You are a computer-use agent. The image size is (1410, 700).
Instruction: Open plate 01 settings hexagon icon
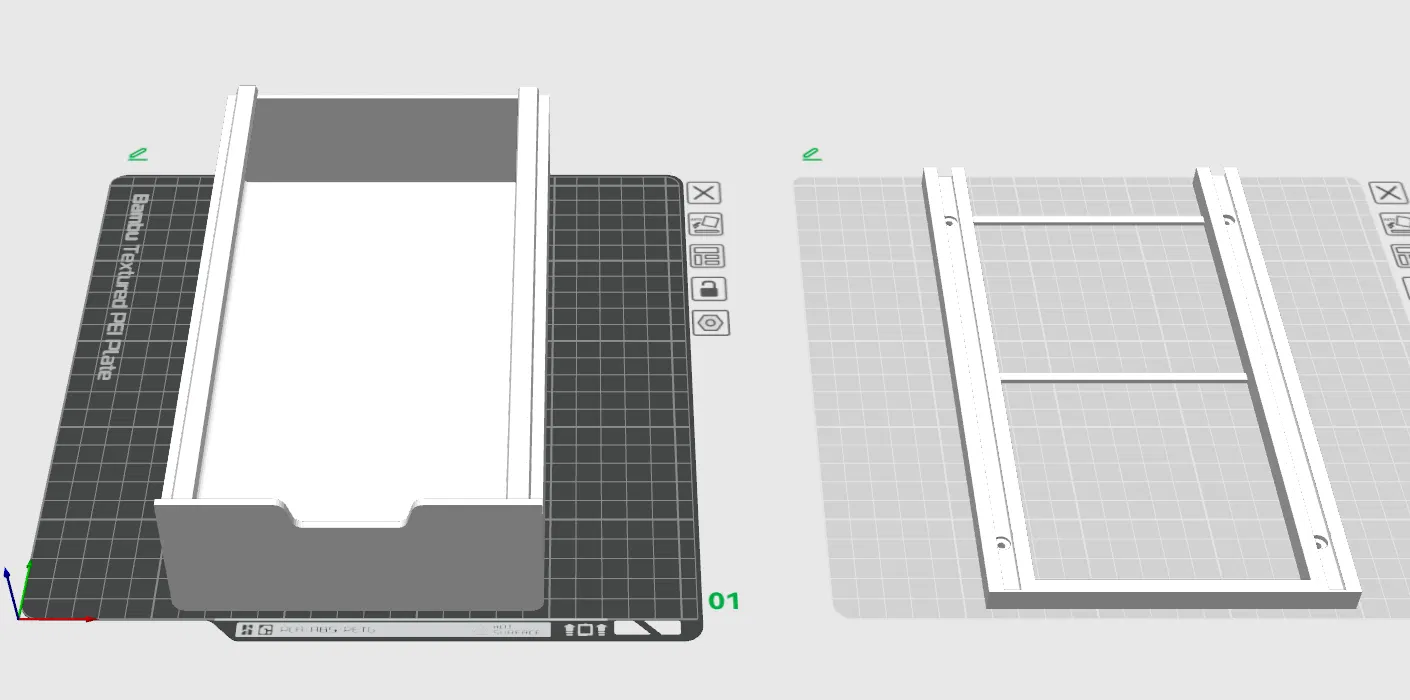pyautogui.click(x=711, y=323)
